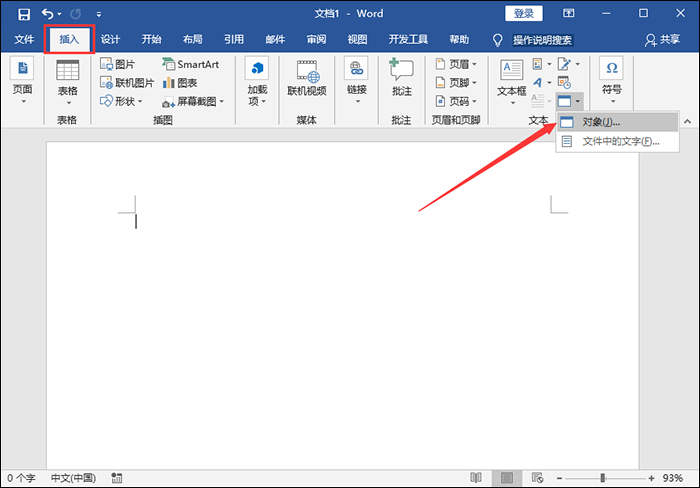700x488 pixels.
Task: Switch to web layout view
Action: tap(538, 478)
